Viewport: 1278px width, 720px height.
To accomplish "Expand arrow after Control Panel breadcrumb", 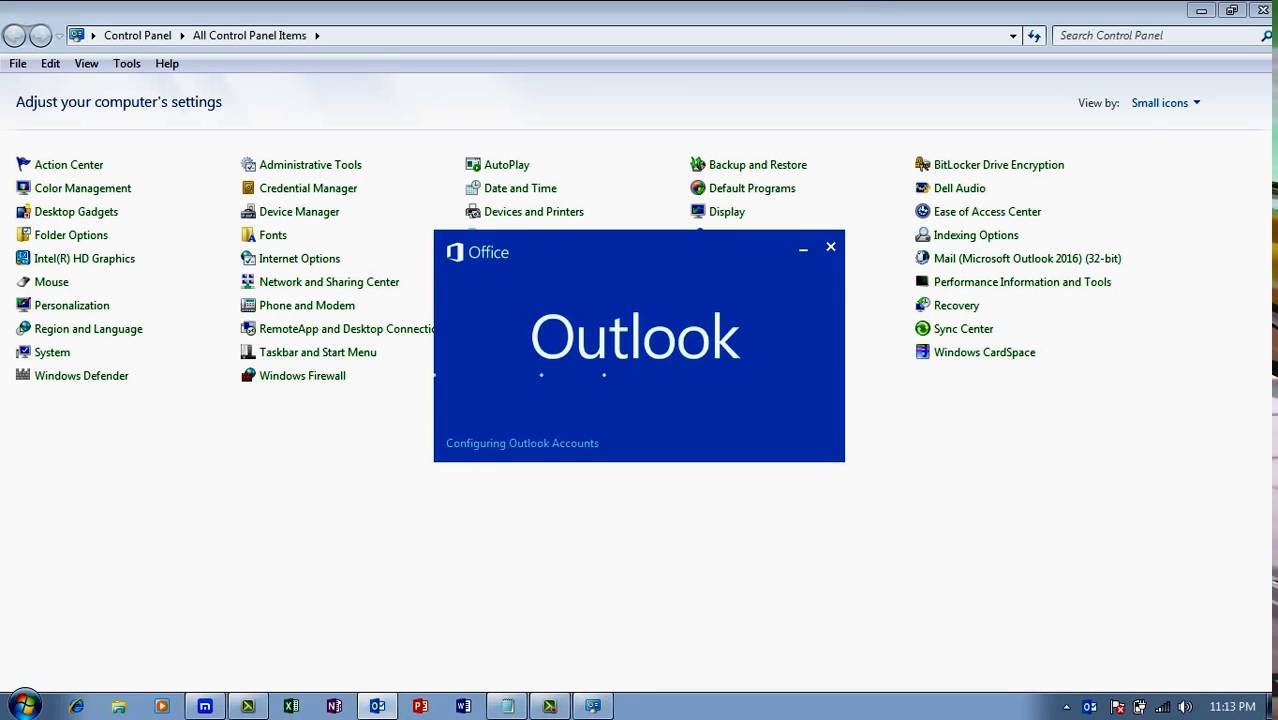I will pyautogui.click(x=182, y=36).
